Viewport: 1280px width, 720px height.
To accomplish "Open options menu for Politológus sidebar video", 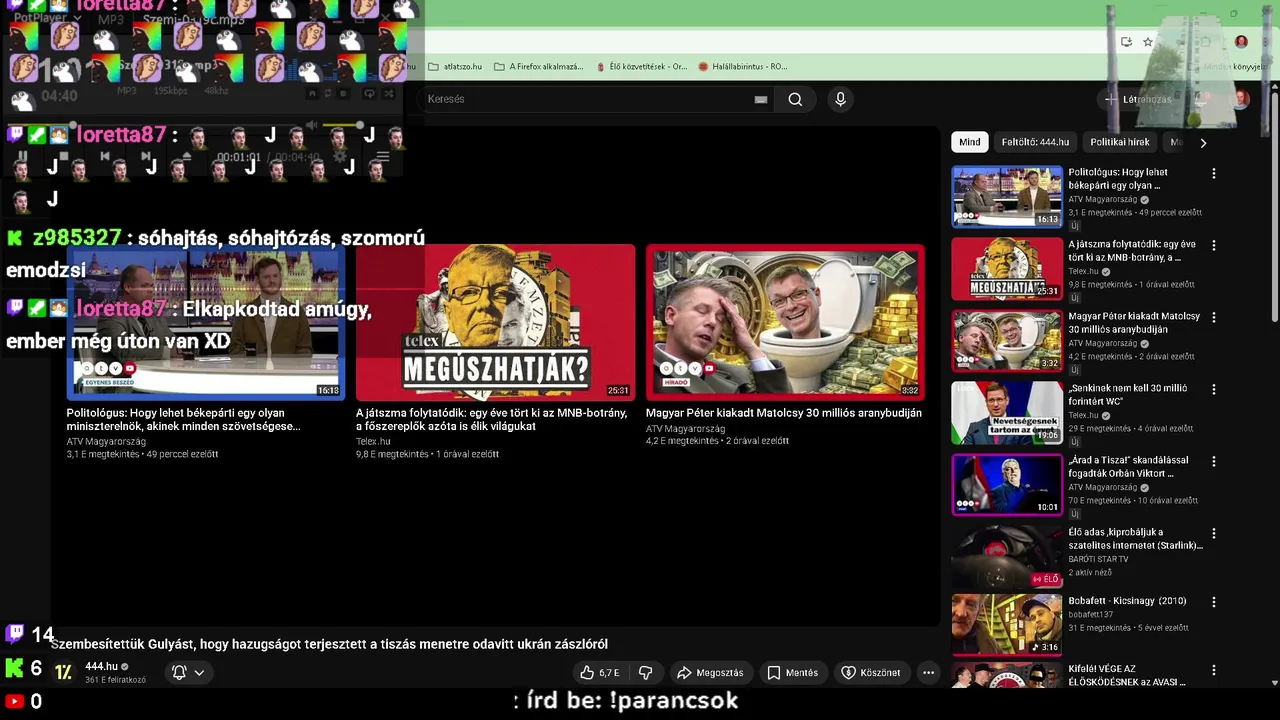I will 1214,174.
